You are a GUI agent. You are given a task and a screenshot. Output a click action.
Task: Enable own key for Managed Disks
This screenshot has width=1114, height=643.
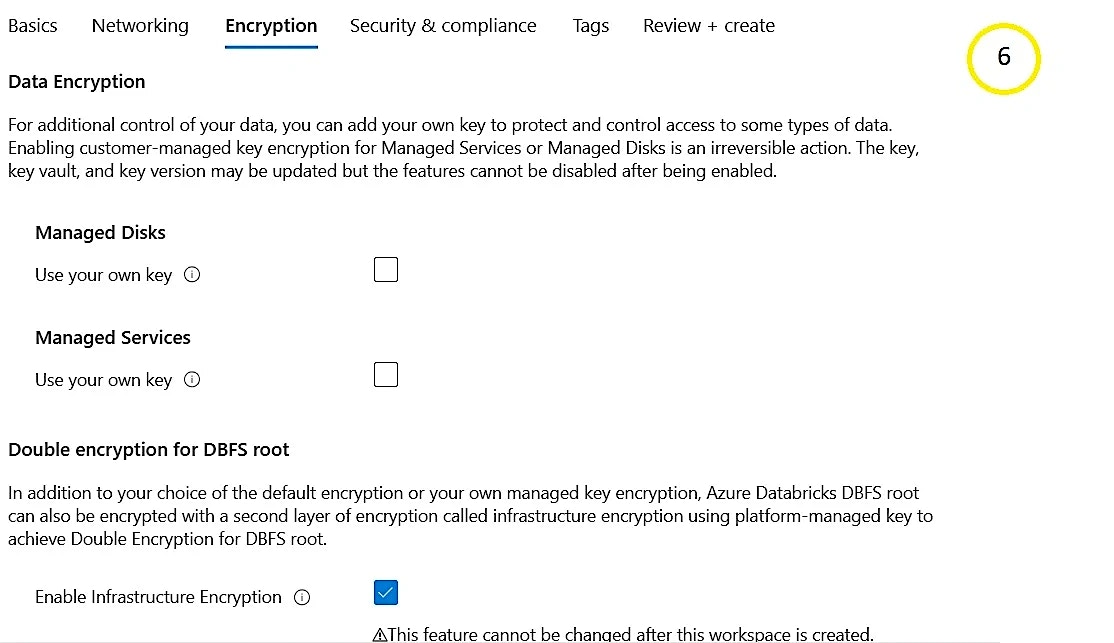tap(386, 270)
